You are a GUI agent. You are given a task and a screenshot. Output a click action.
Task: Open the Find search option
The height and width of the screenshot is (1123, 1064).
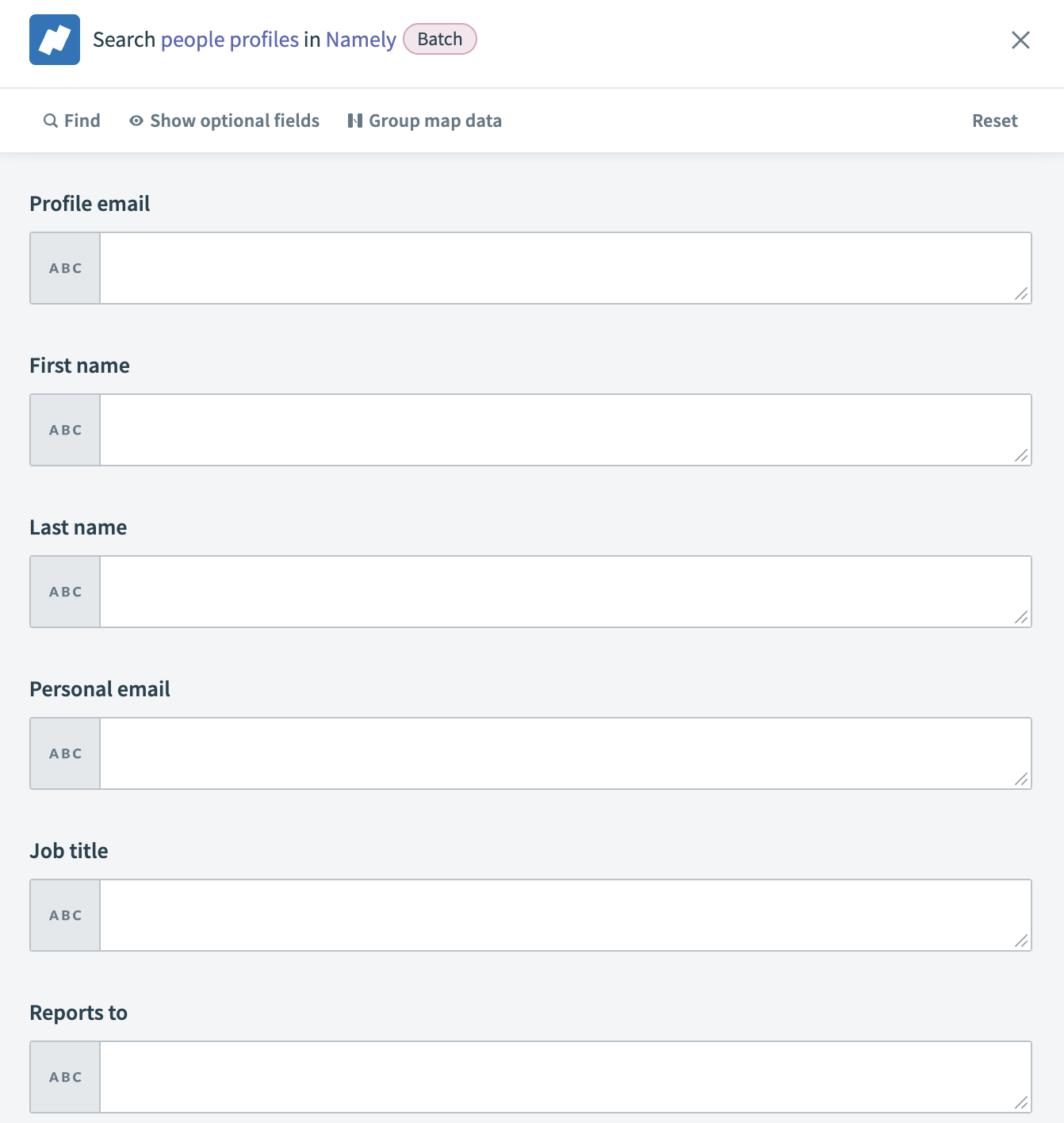[72, 120]
